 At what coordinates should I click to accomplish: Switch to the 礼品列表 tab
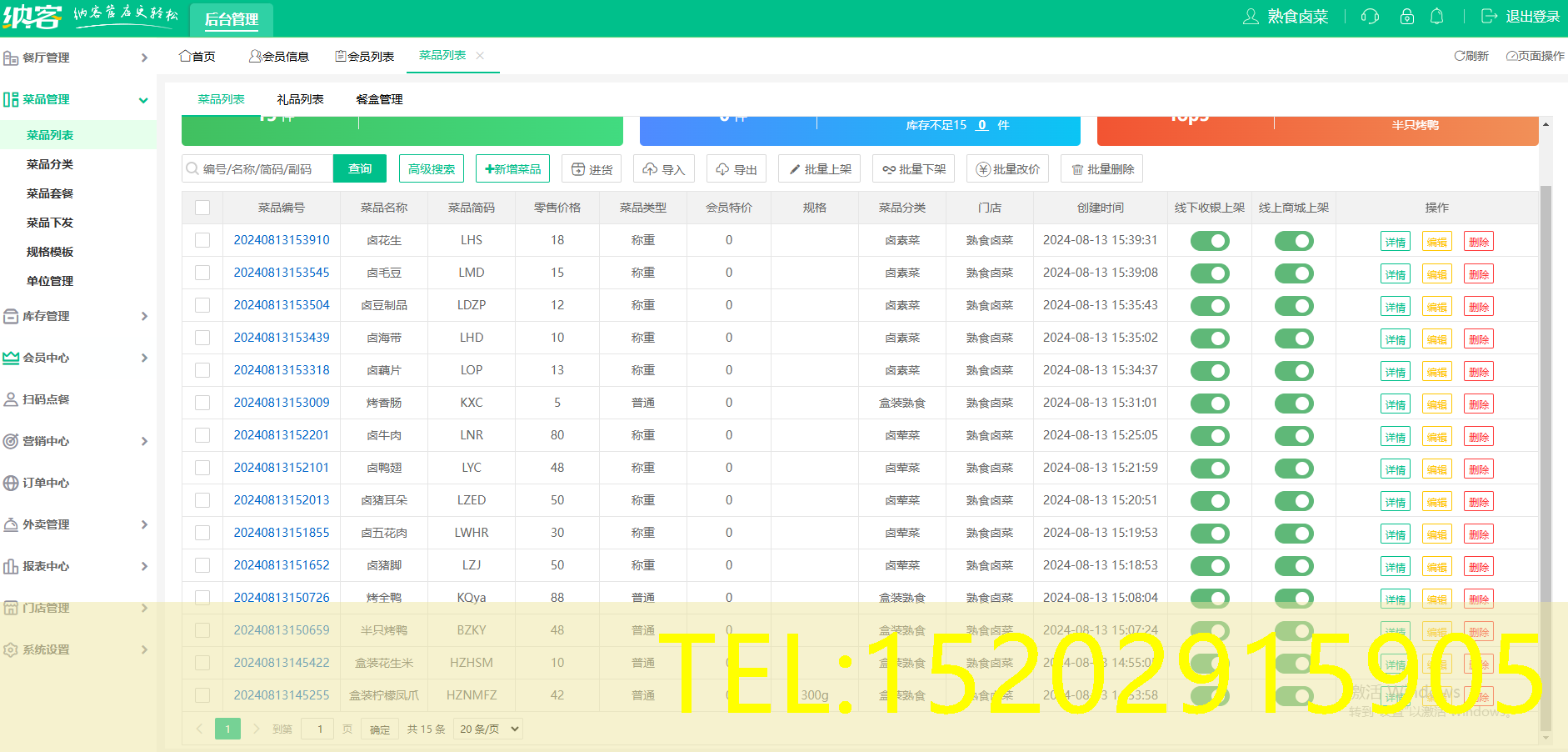point(300,99)
